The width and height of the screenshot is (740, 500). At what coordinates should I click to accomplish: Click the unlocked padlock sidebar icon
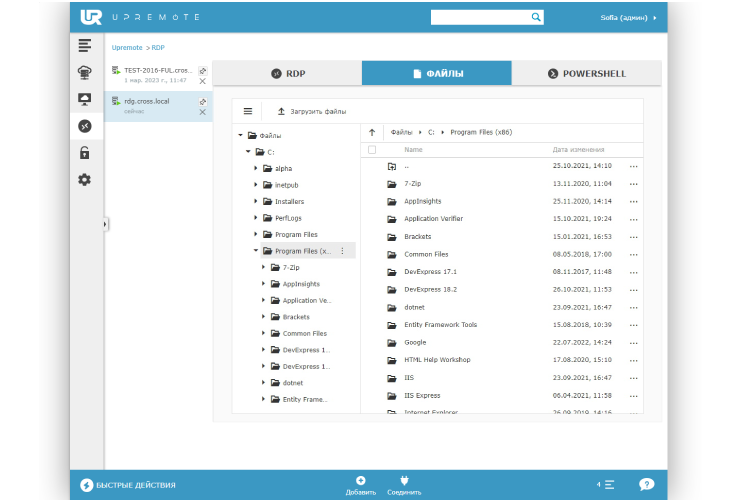tap(85, 153)
